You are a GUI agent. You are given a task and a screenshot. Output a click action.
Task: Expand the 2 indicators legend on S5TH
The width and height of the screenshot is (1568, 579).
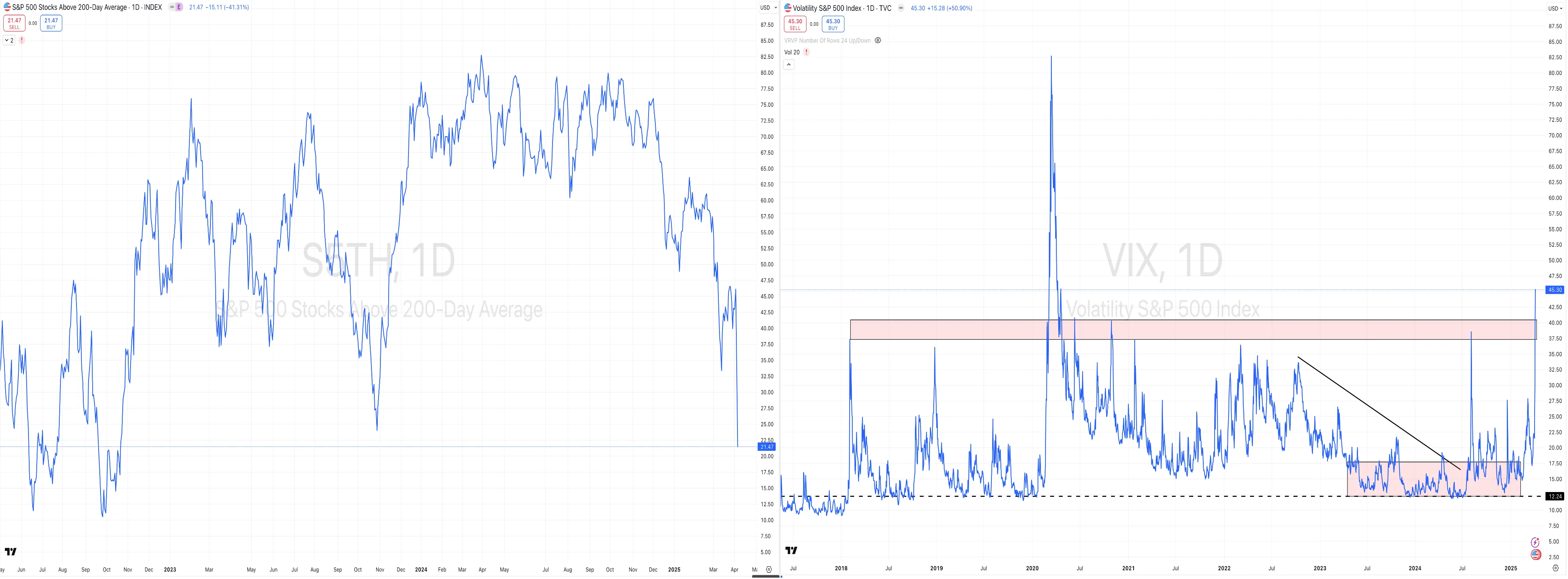(x=9, y=40)
